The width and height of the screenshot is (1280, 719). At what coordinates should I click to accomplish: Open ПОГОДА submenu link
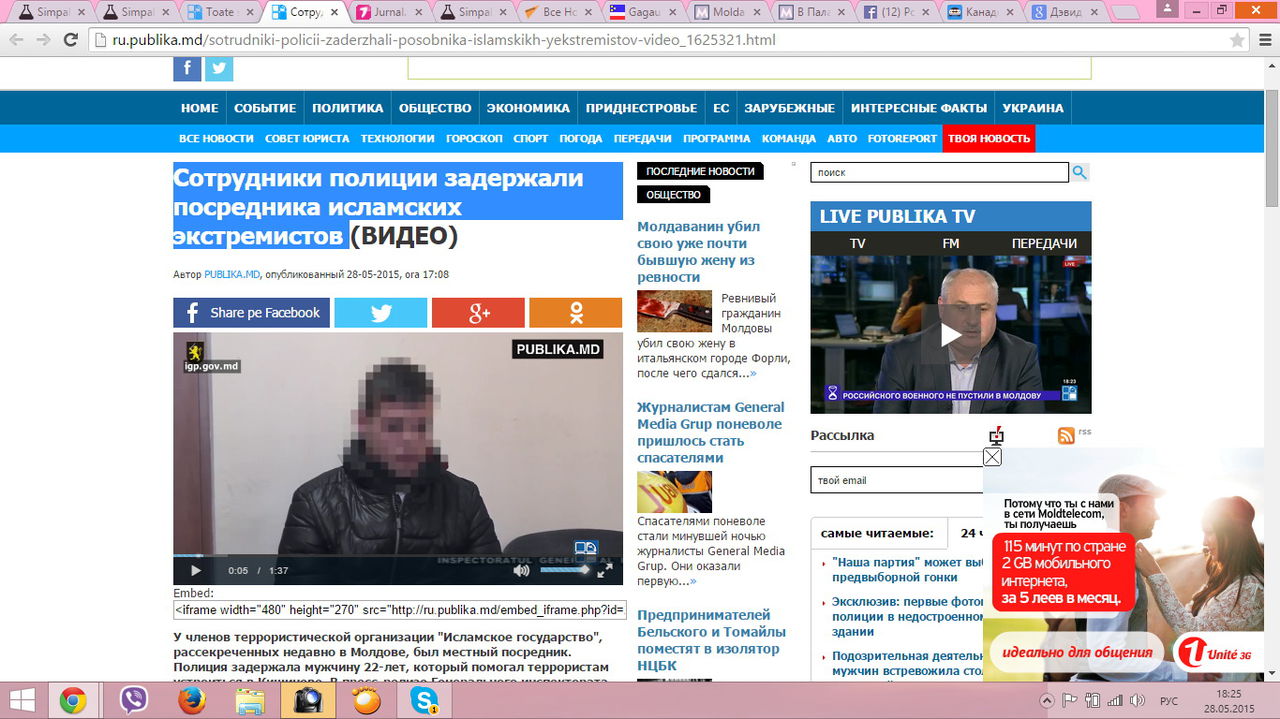click(x=580, y=138)
